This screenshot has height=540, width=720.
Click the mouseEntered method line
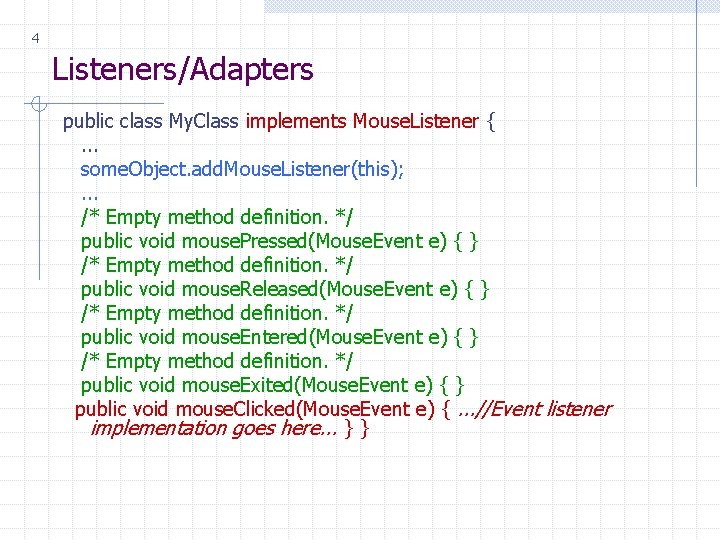click(280, 338)
